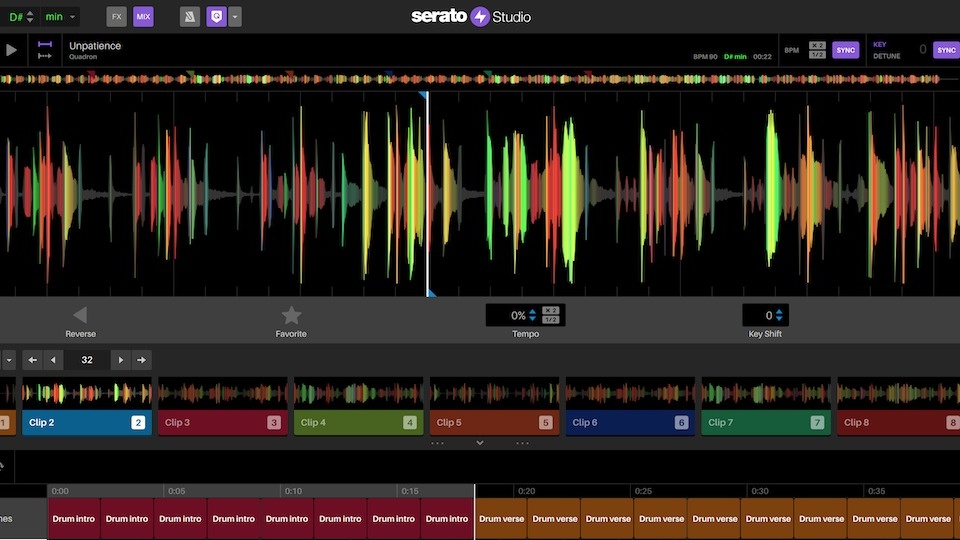Select the KEY label above DETUNE

click(879, 45)
